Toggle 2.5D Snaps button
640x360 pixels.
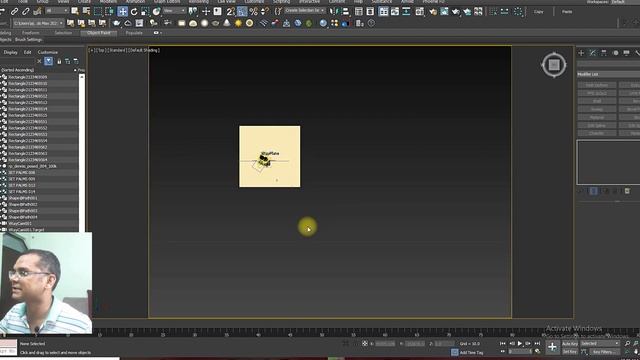pos(231,11)
